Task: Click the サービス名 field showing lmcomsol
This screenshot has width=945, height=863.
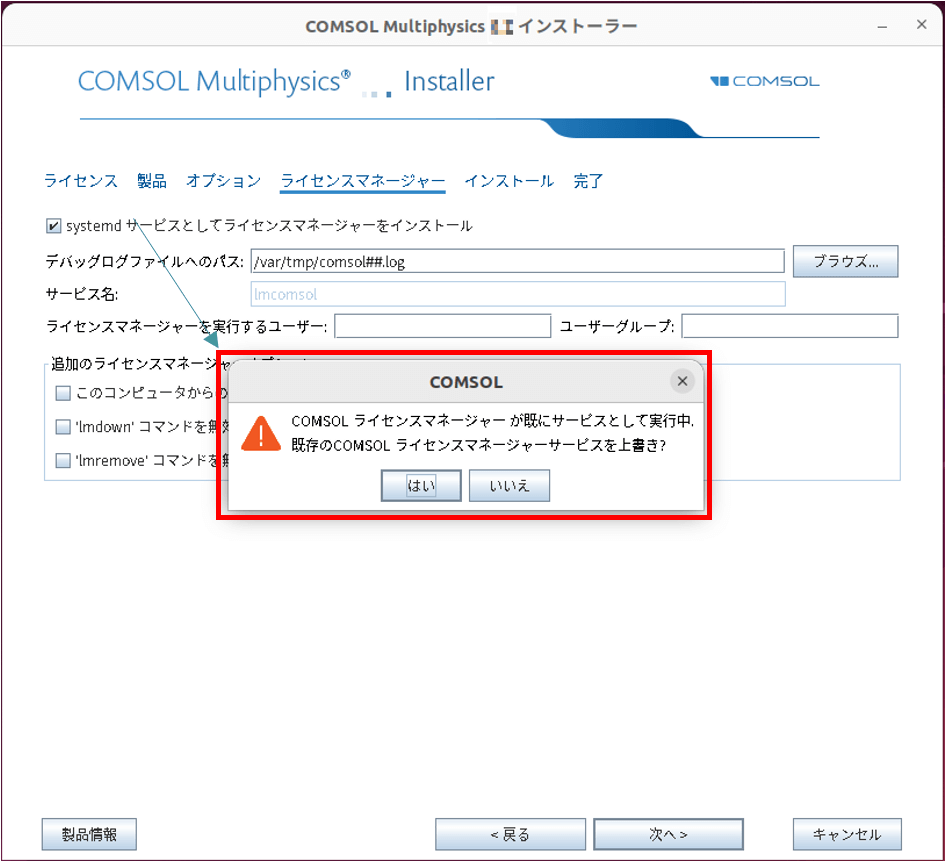Action: click(518, 294)
